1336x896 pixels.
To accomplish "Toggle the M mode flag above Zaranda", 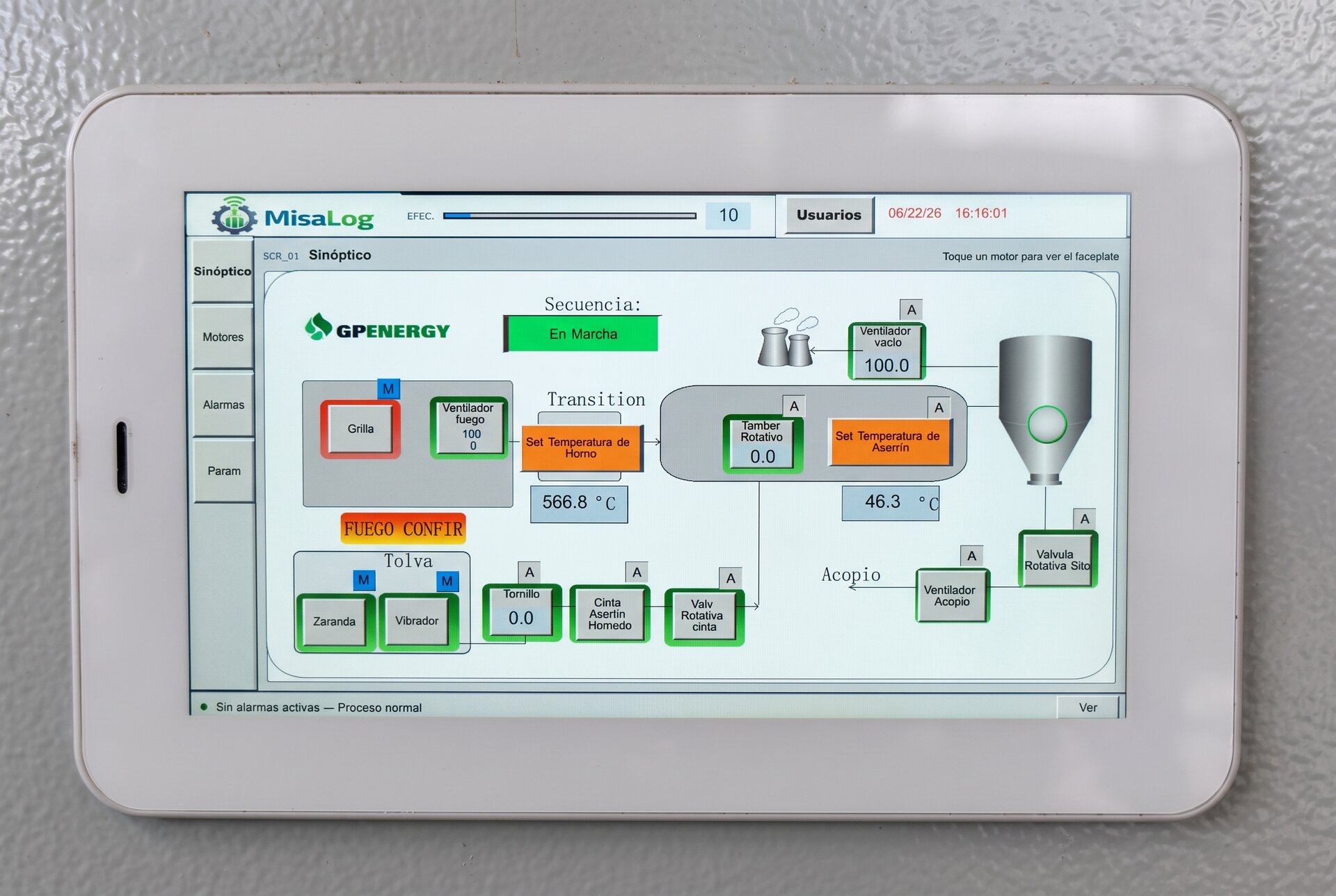I will [363, 579].
